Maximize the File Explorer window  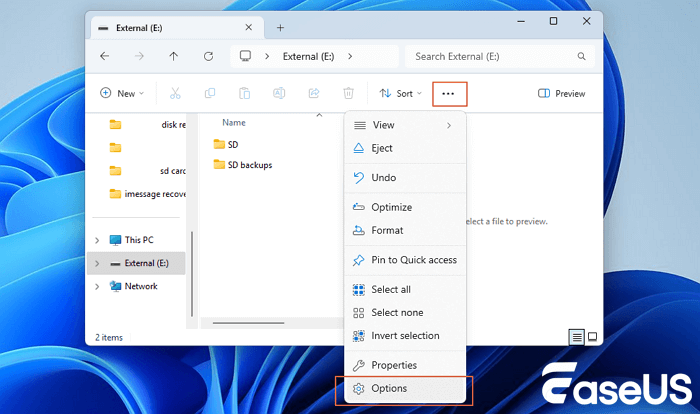click(554, 21)
